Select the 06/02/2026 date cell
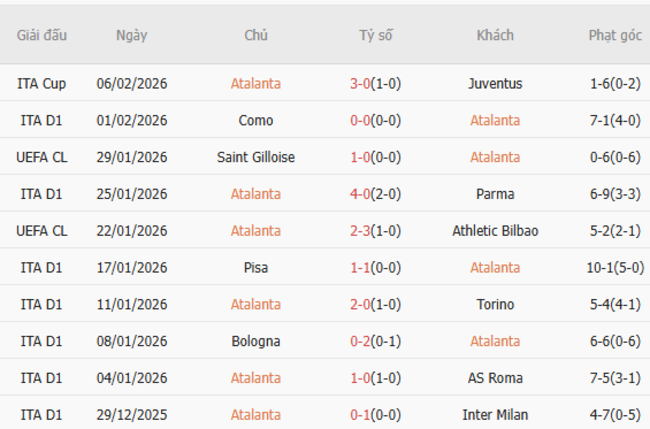Viewport: 650px width, 429px height. point(131,84)
